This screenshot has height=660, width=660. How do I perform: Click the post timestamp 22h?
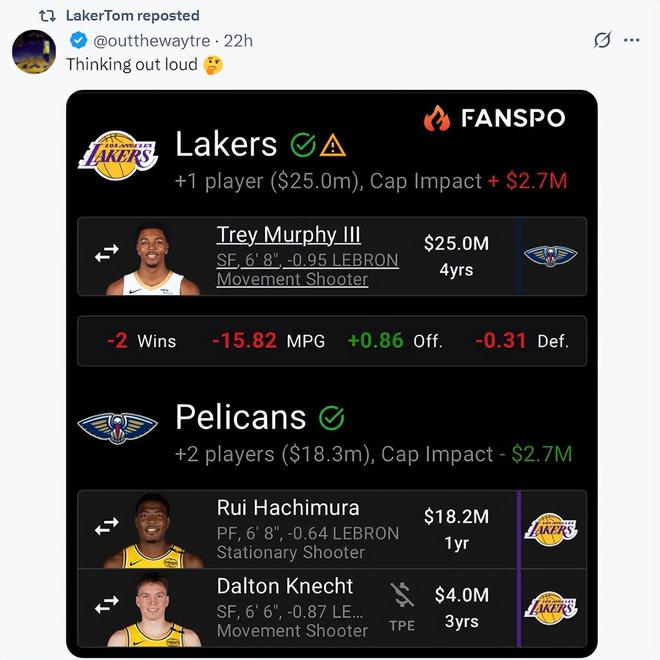coord(238,41)
